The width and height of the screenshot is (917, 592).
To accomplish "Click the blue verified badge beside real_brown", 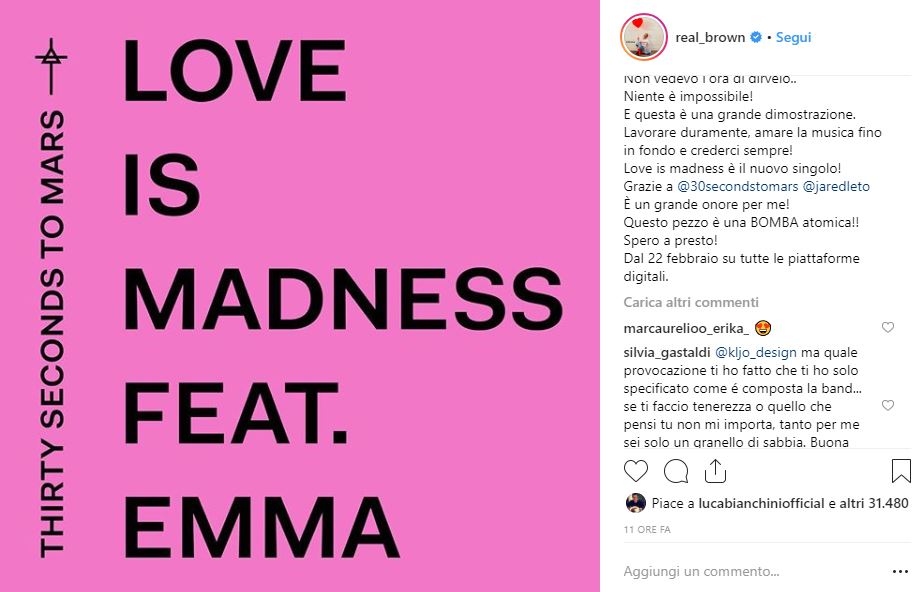I will 755,37.
